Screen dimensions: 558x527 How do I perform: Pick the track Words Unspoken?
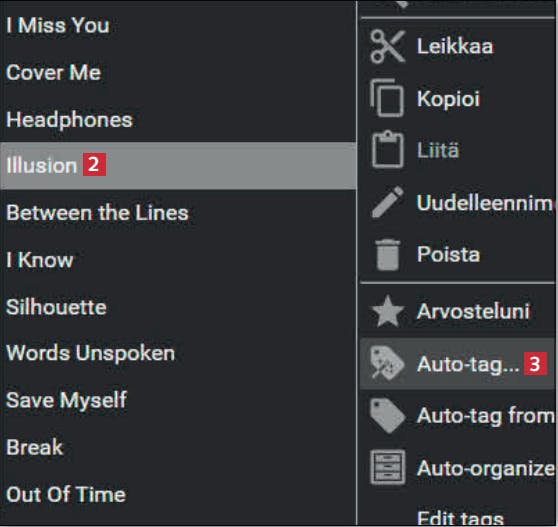[x=178, y=353]
